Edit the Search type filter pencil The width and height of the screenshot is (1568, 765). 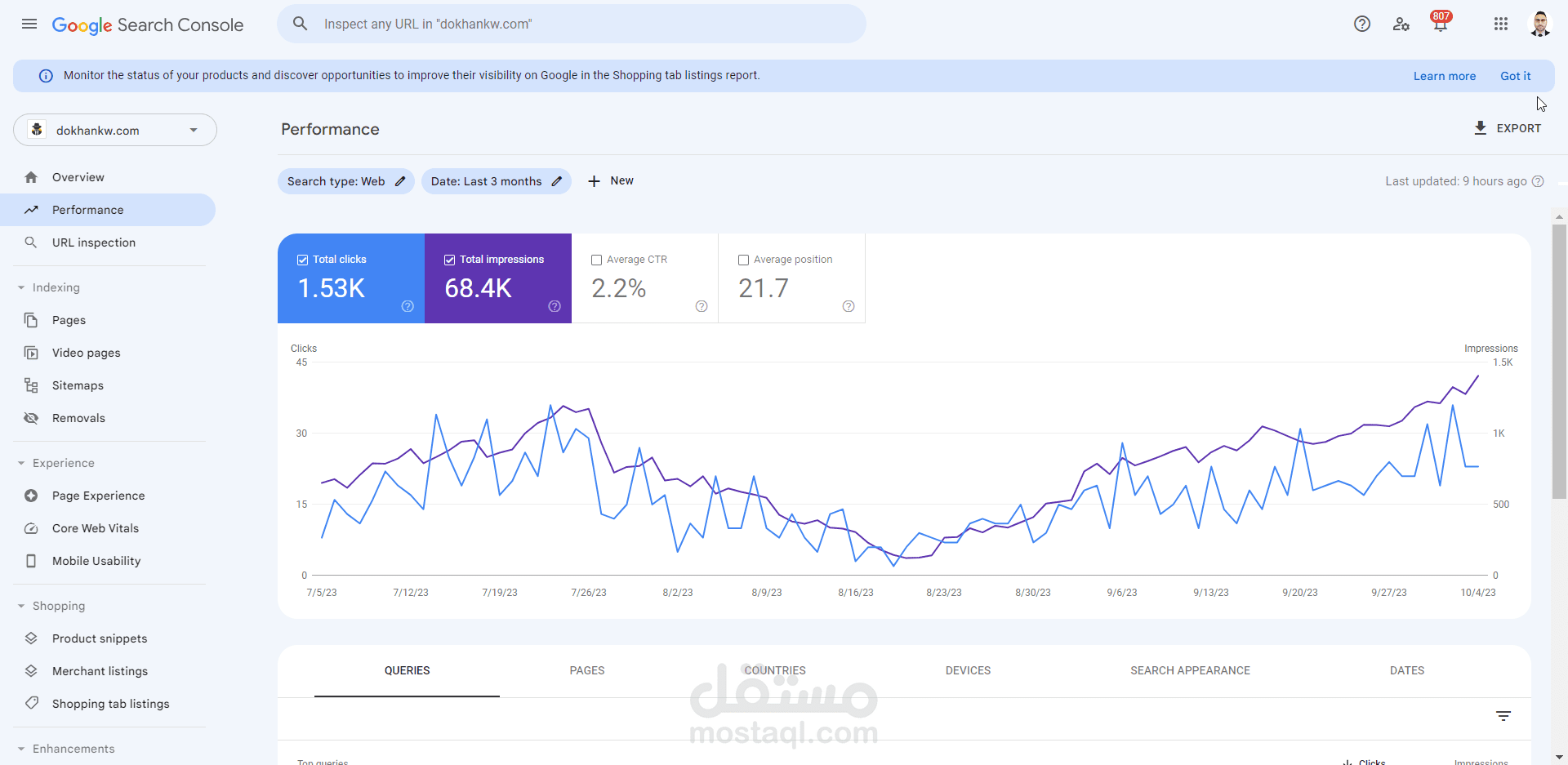[x=399, y=180]
